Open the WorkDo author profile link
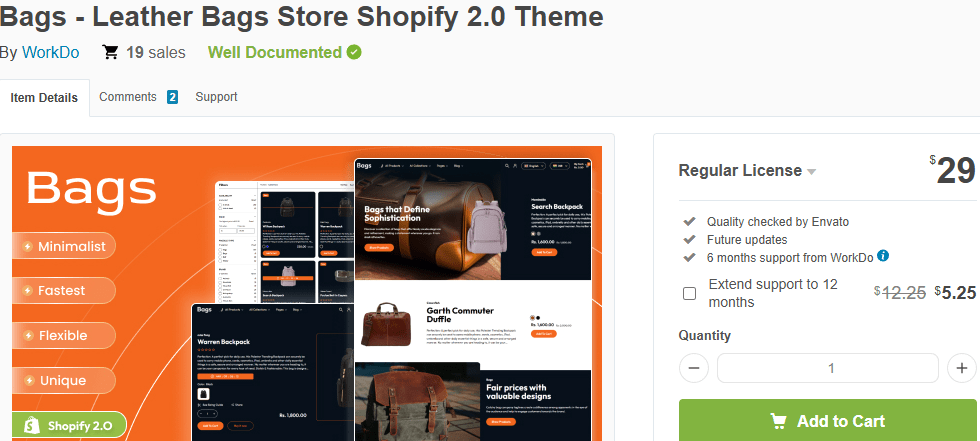The width and height of the screenshot is (980, 441). click(x=51, y=52)
